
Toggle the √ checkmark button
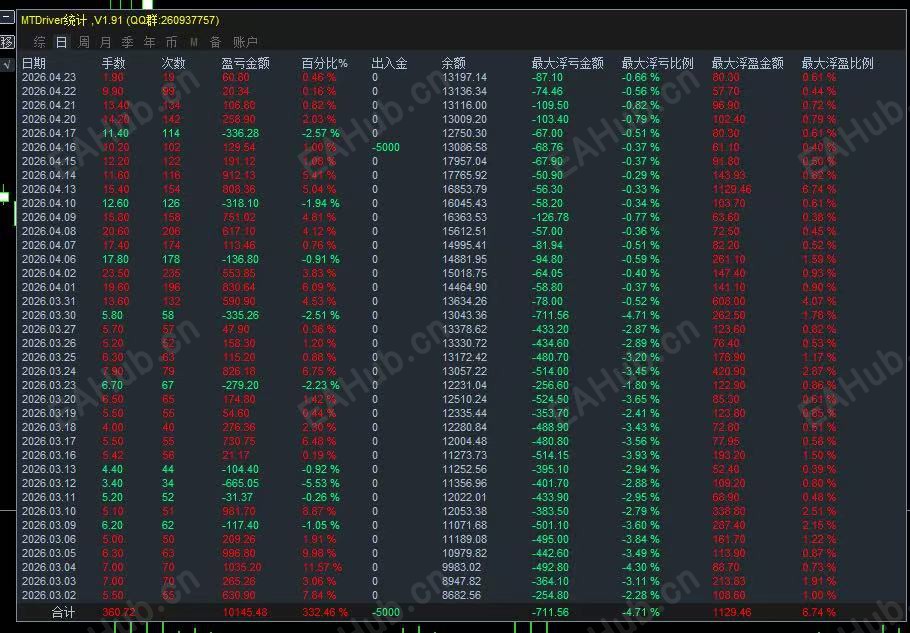(6, 64)
